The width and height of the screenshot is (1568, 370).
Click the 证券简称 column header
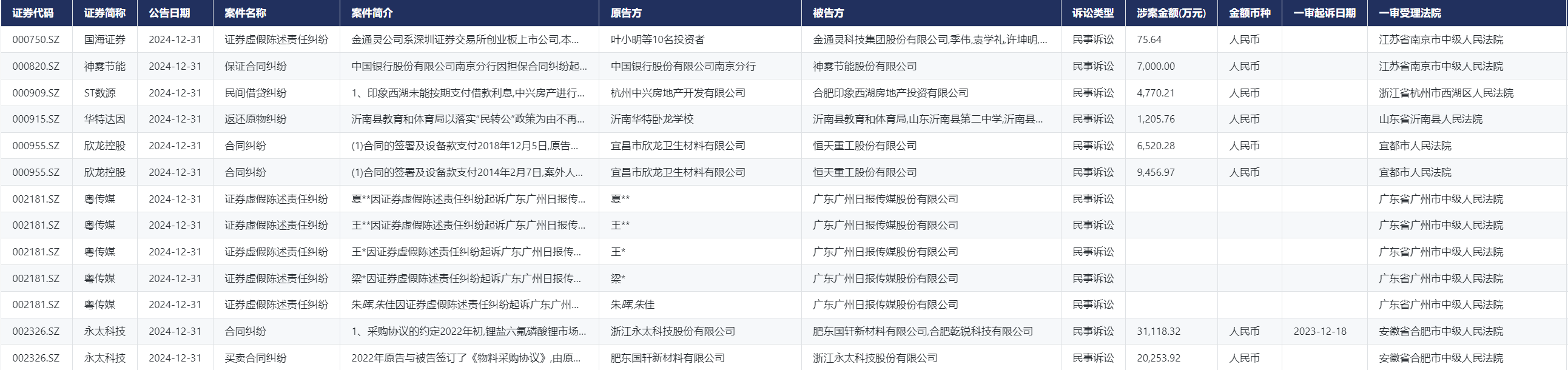pyautogui.click(x=105, y=13)
